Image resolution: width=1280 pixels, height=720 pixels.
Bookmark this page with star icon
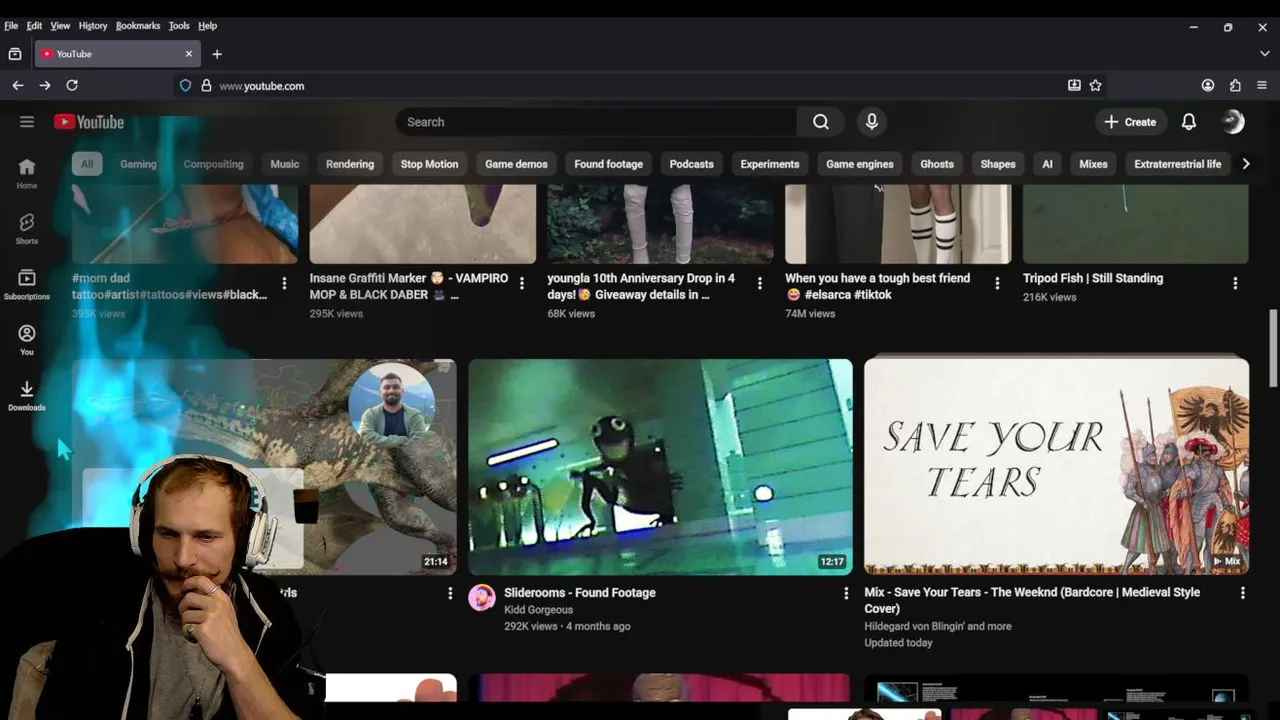(1096, 86)
